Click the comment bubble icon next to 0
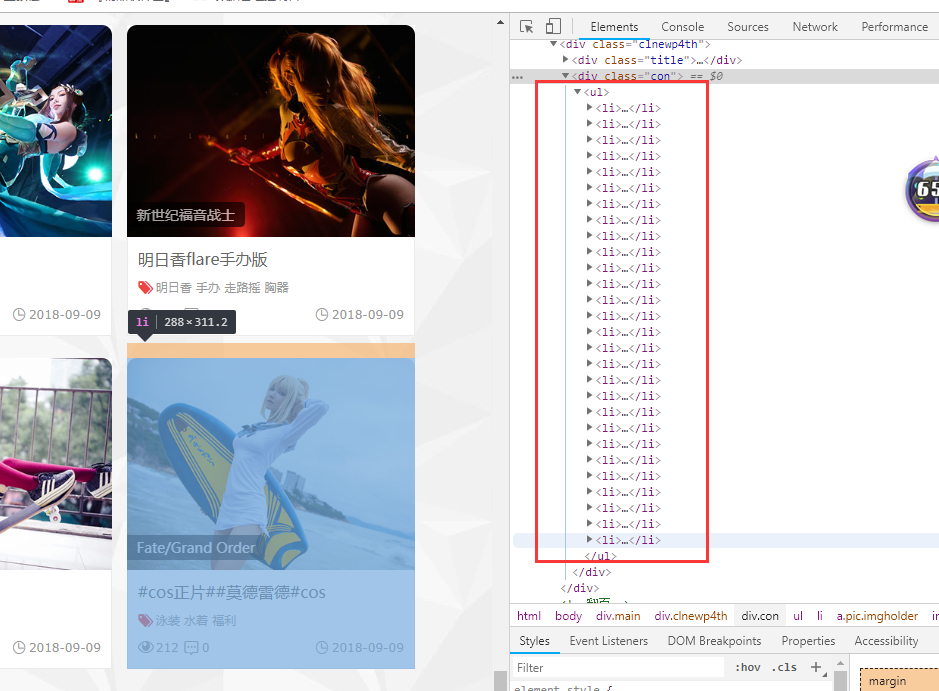Screen dimensions: 939x691 [x=191, y=647]
